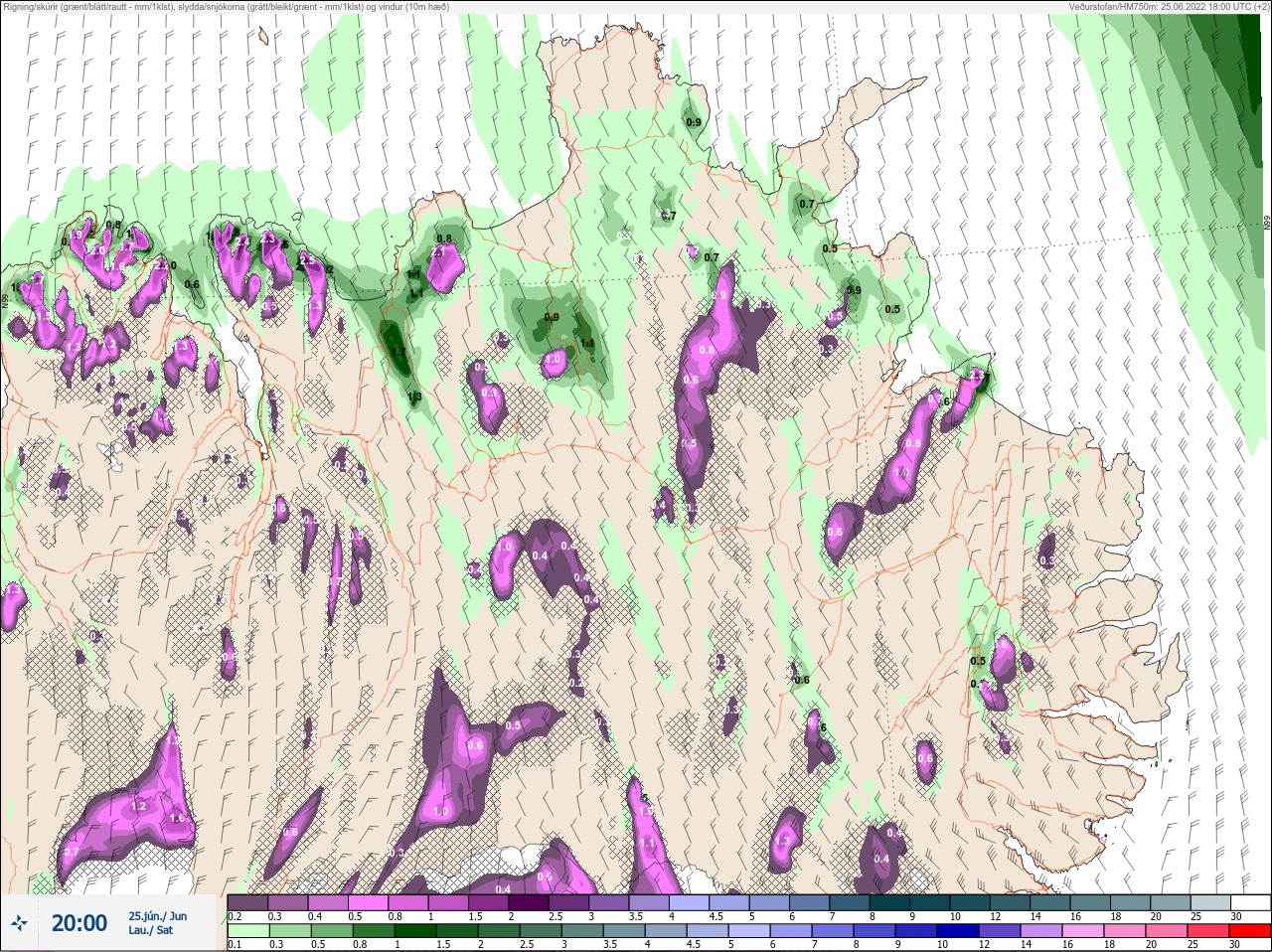This screenshot has height=952, width=1272.
Task: Select the periwinkle swatch above 4.5 in green legend
Action: [708, 930]
